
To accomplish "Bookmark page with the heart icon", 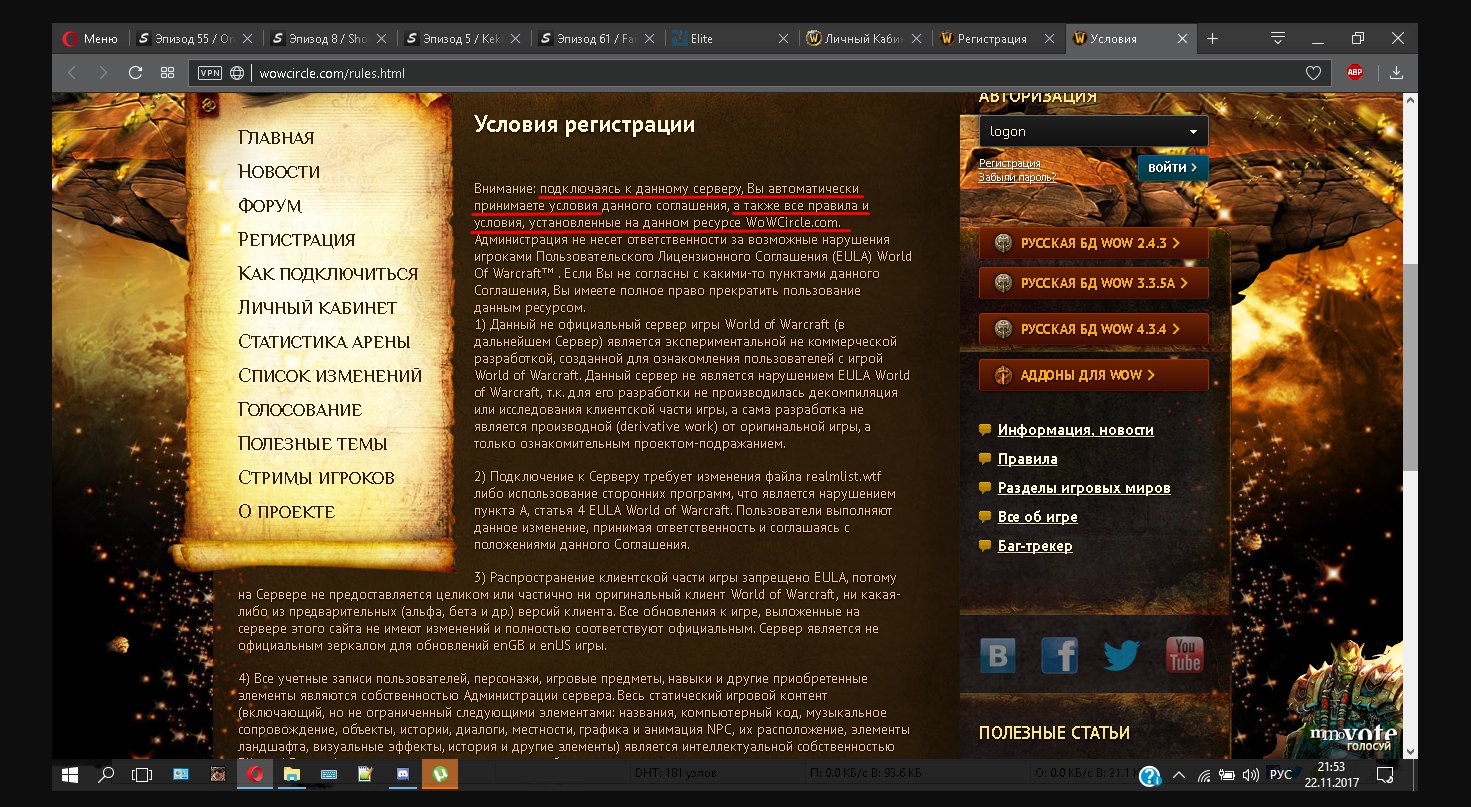I will [1314, 73].
